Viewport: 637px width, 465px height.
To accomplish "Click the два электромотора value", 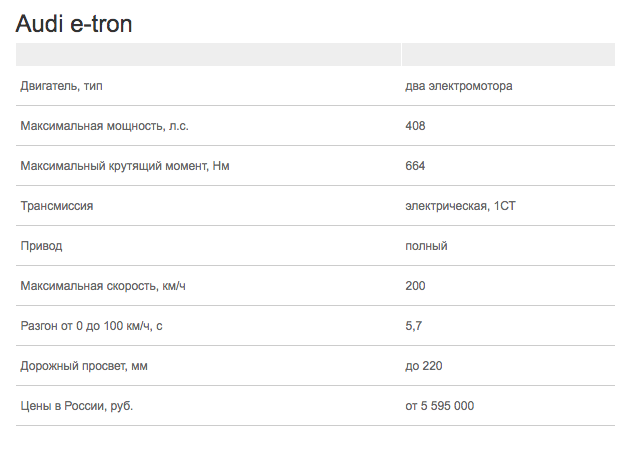I will [459, 86].
